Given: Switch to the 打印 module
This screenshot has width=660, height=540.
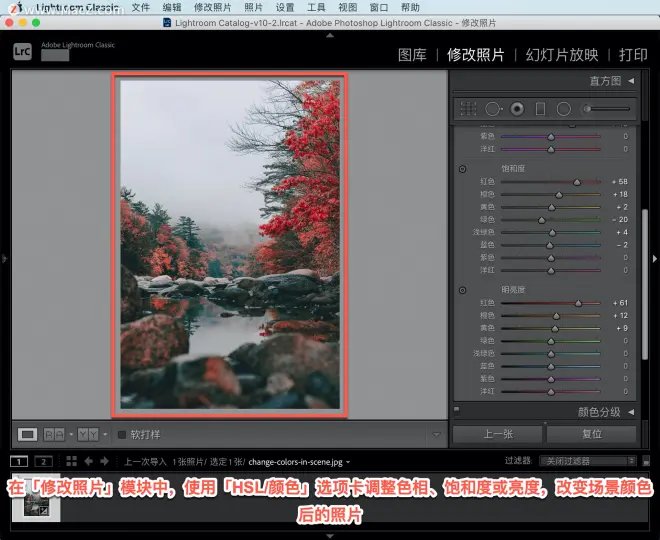Looking at the screenshot, I should click(x=633, y=55).
